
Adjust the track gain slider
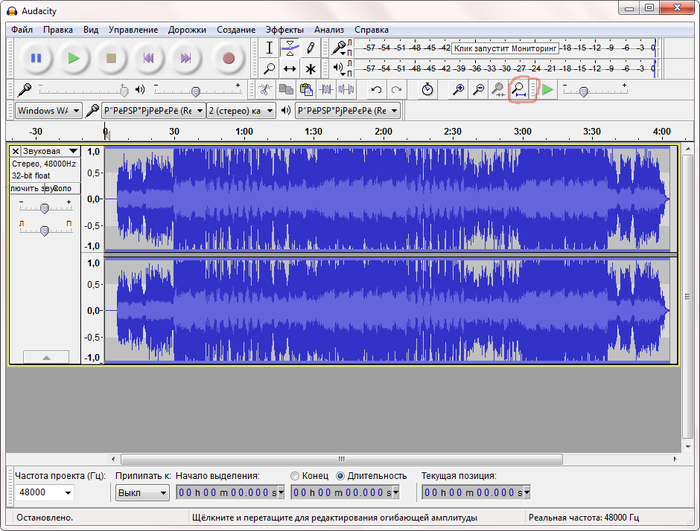tap(44, 208)
